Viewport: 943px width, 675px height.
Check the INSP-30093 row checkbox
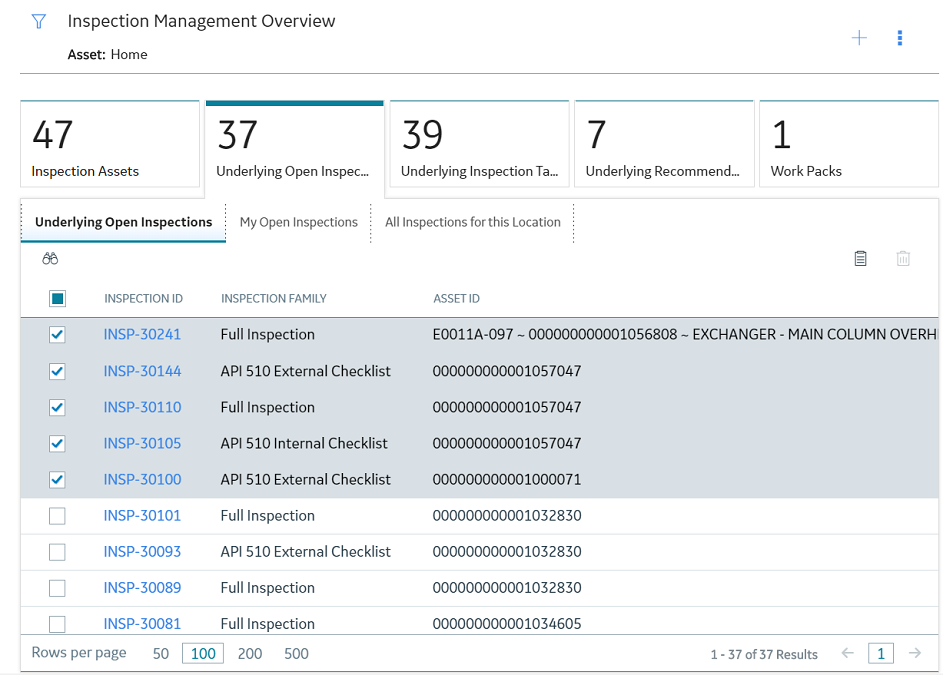click(57, 552)
